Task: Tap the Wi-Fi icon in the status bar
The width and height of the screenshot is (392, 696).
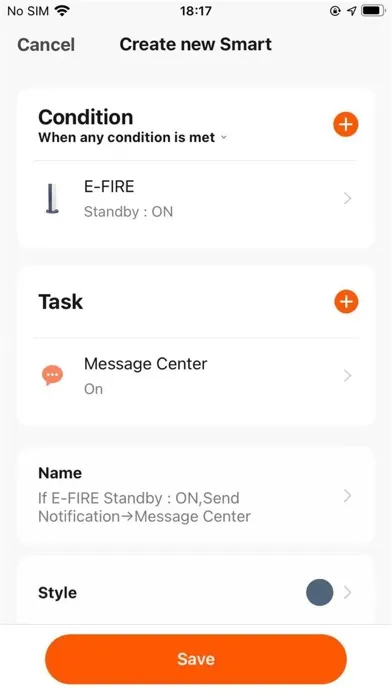Action: click(63, 11)
